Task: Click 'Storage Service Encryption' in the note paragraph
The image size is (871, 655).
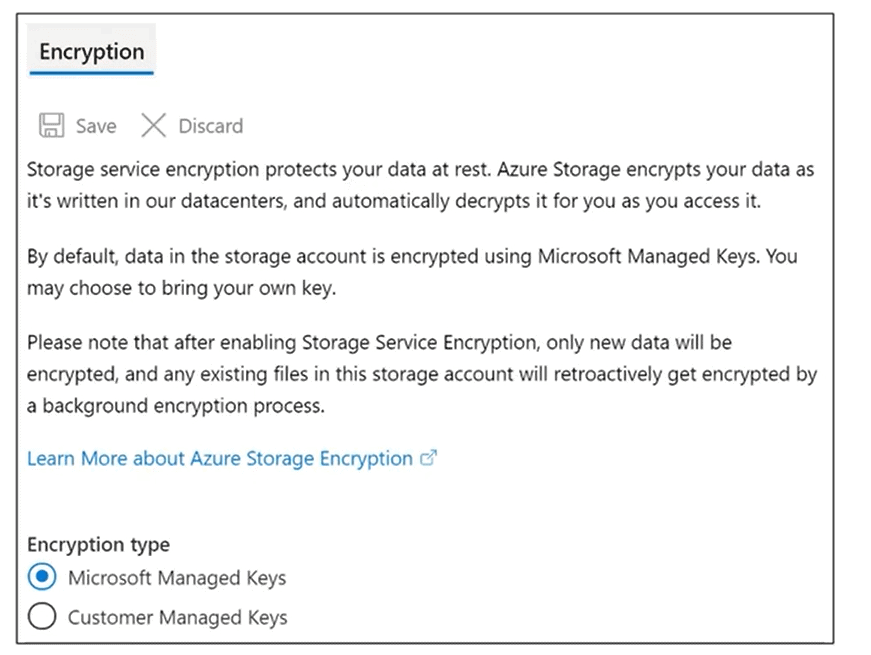Action: tap(421, 343)
